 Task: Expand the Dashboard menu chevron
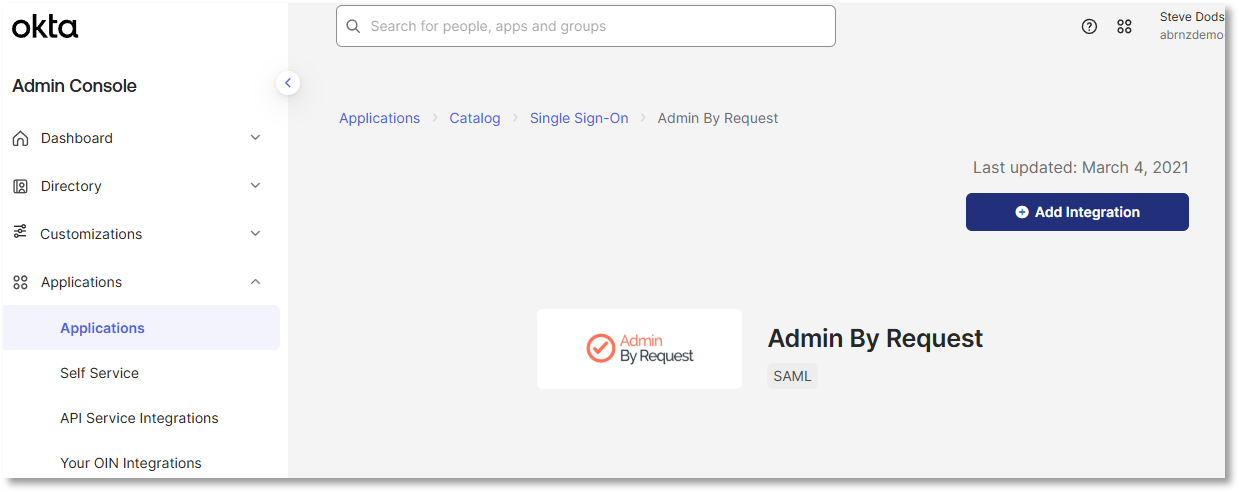[x=255, y=138]
